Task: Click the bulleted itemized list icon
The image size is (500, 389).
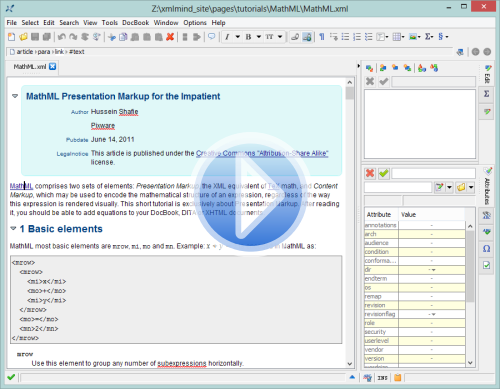Action: pyautogui.click(x=345, y=37)
